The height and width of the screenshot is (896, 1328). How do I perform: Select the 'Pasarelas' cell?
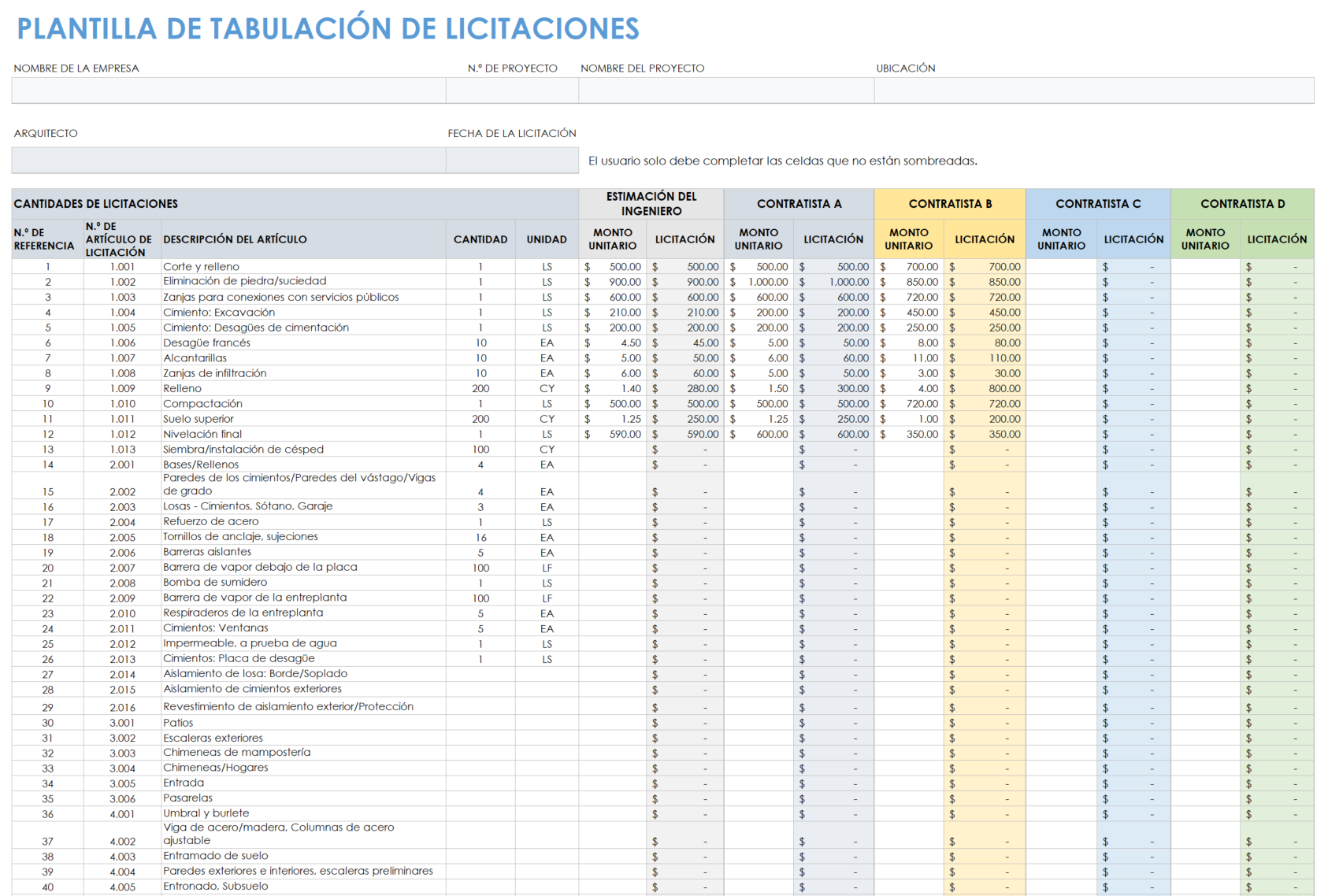303,798
